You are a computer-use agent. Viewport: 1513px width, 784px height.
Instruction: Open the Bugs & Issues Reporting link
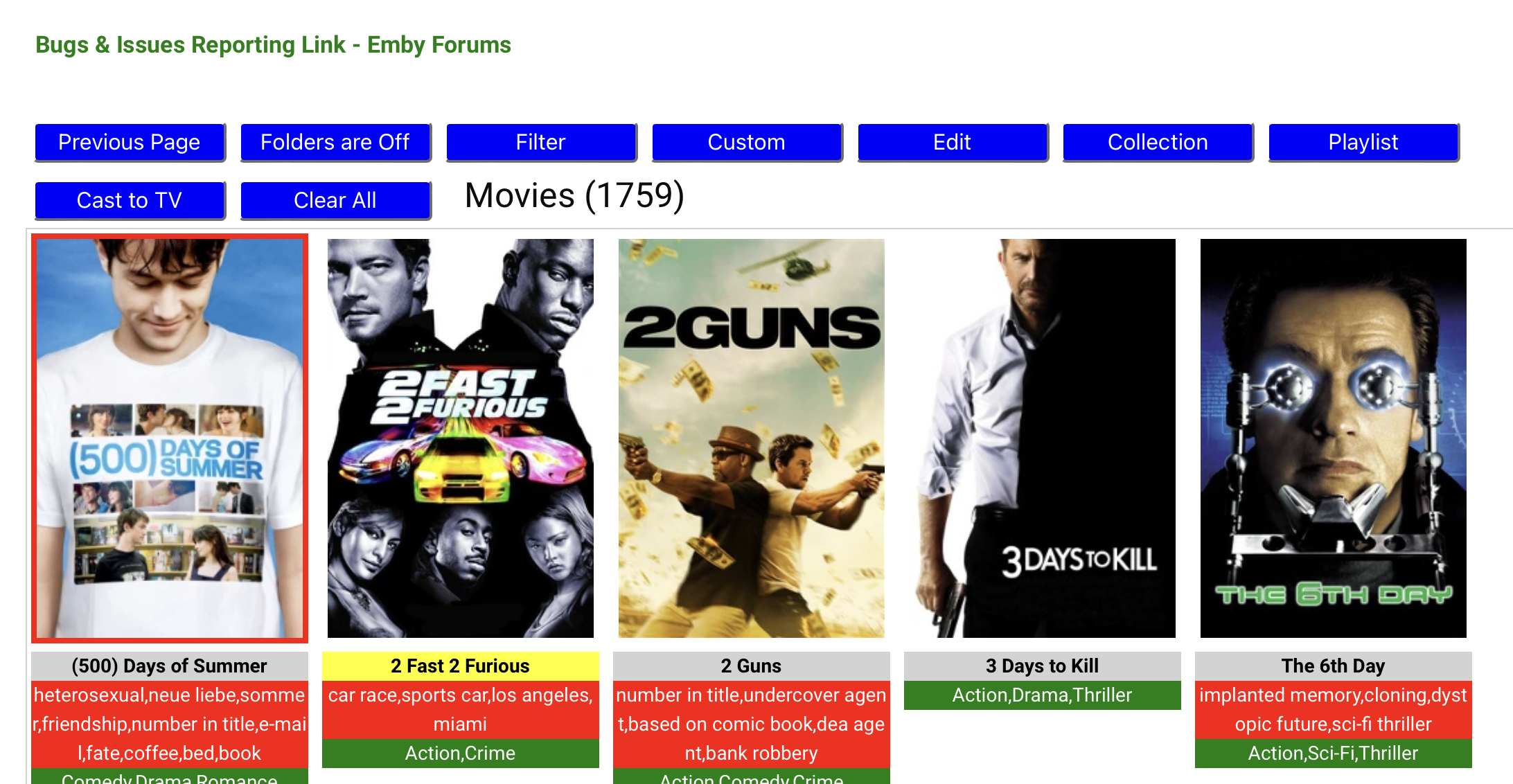point(273,45)
